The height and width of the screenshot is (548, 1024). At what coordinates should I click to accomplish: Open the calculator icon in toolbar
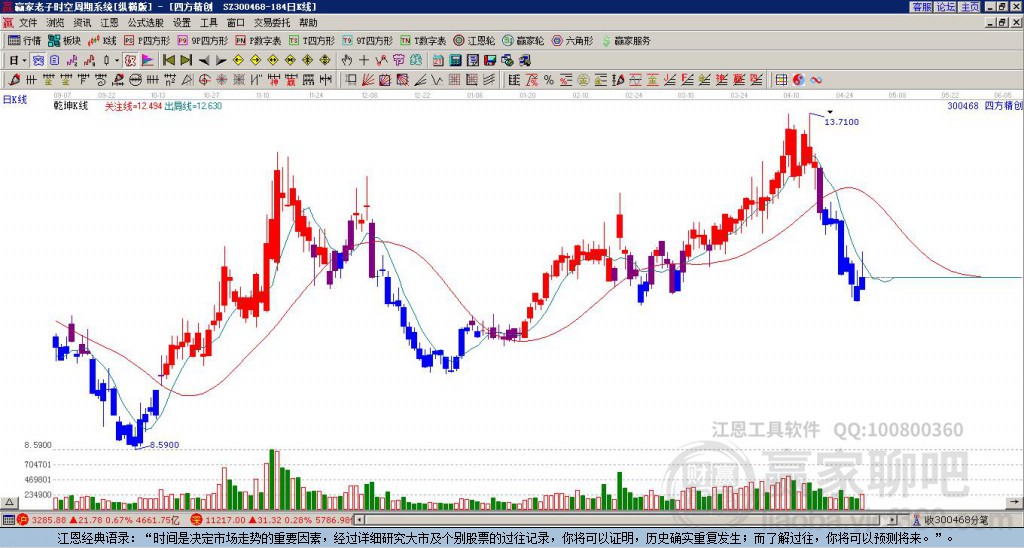click(455, 61)
